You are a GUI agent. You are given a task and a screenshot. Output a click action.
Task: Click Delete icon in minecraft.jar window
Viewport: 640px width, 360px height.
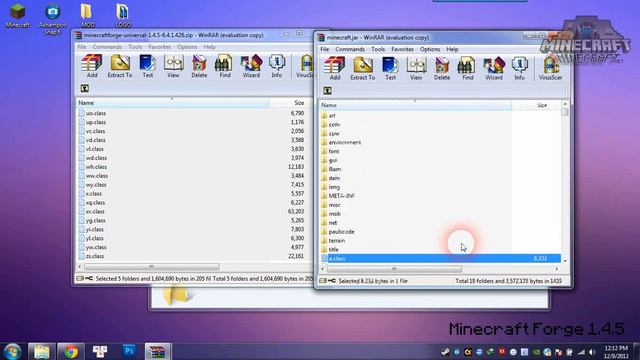442,68
